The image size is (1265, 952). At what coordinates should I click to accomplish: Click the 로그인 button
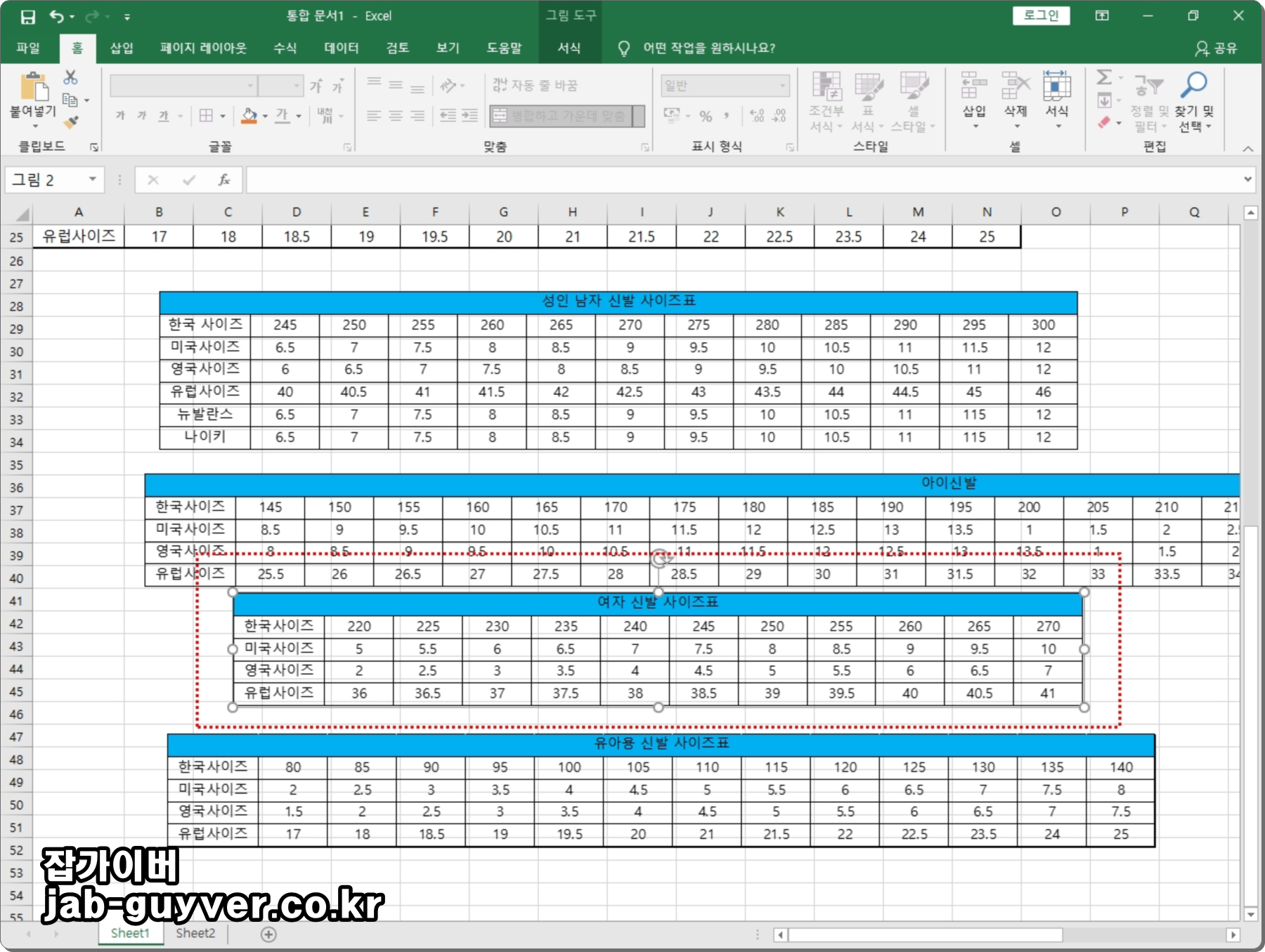pos(1041,15)
